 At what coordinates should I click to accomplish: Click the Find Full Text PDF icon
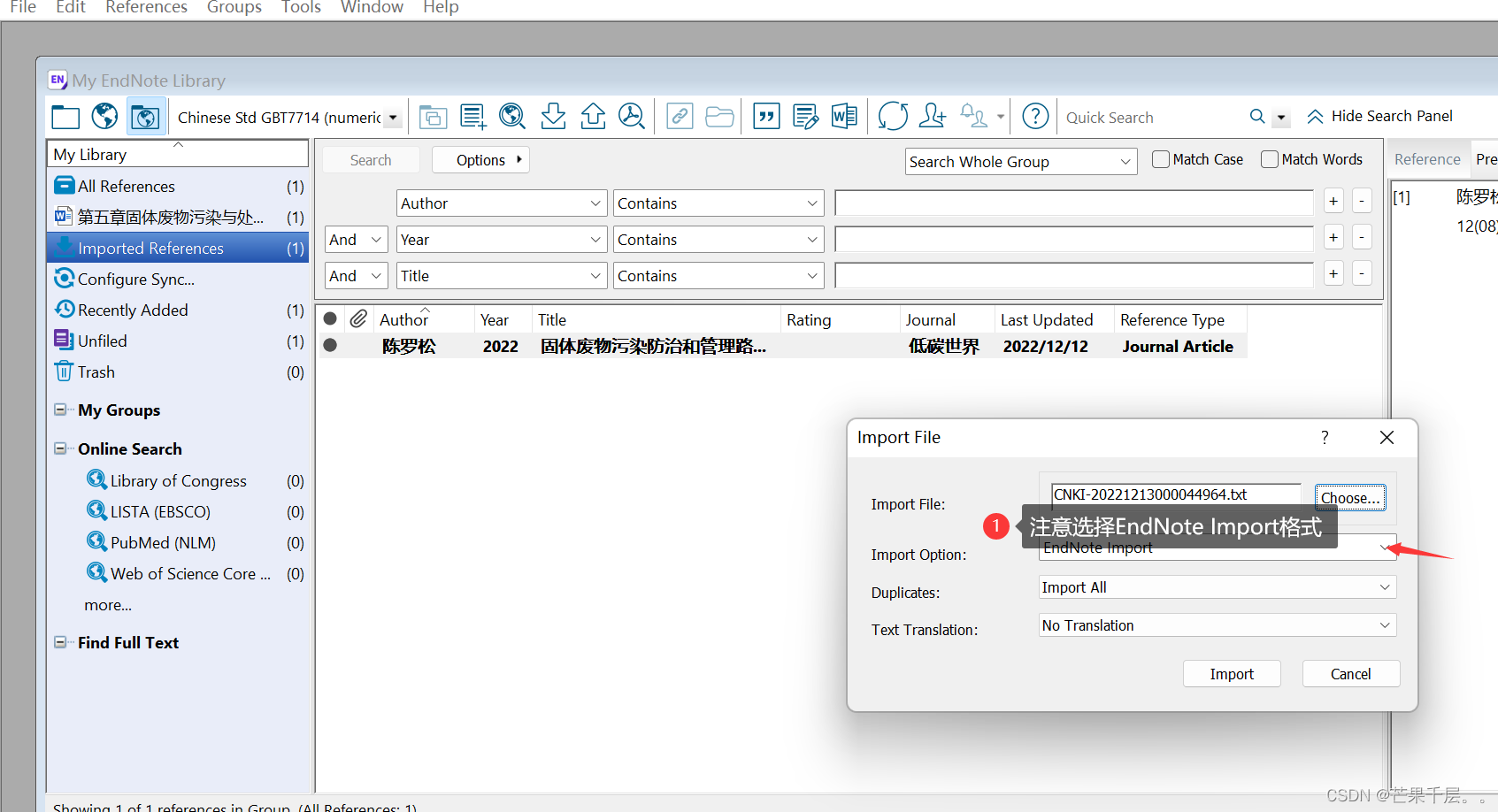(632, 116)
